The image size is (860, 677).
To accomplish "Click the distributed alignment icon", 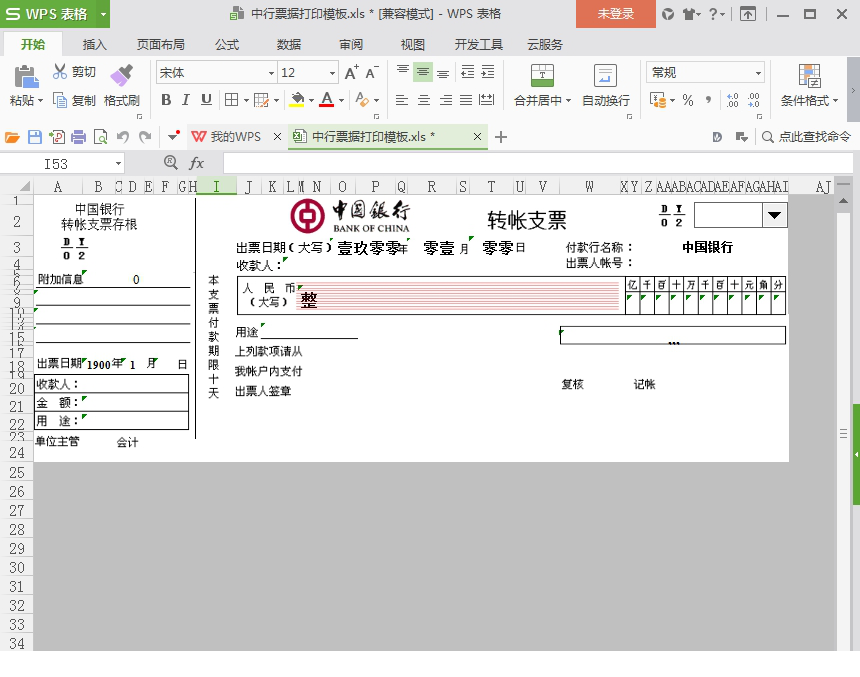I will tap(486, 100).
